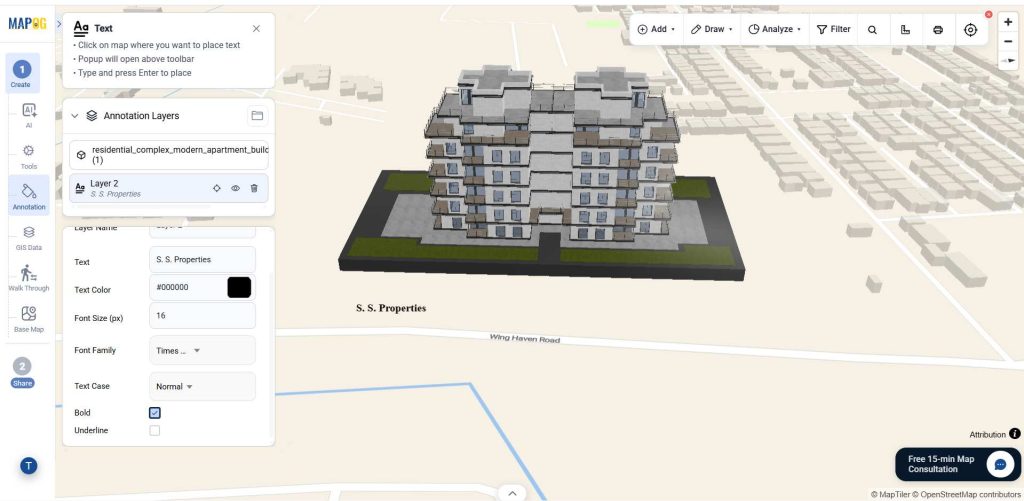Image resolution: width=1024 pixels, height=501 pixels.
Task: Click the black text color swatch
Action: coord(239,287)
